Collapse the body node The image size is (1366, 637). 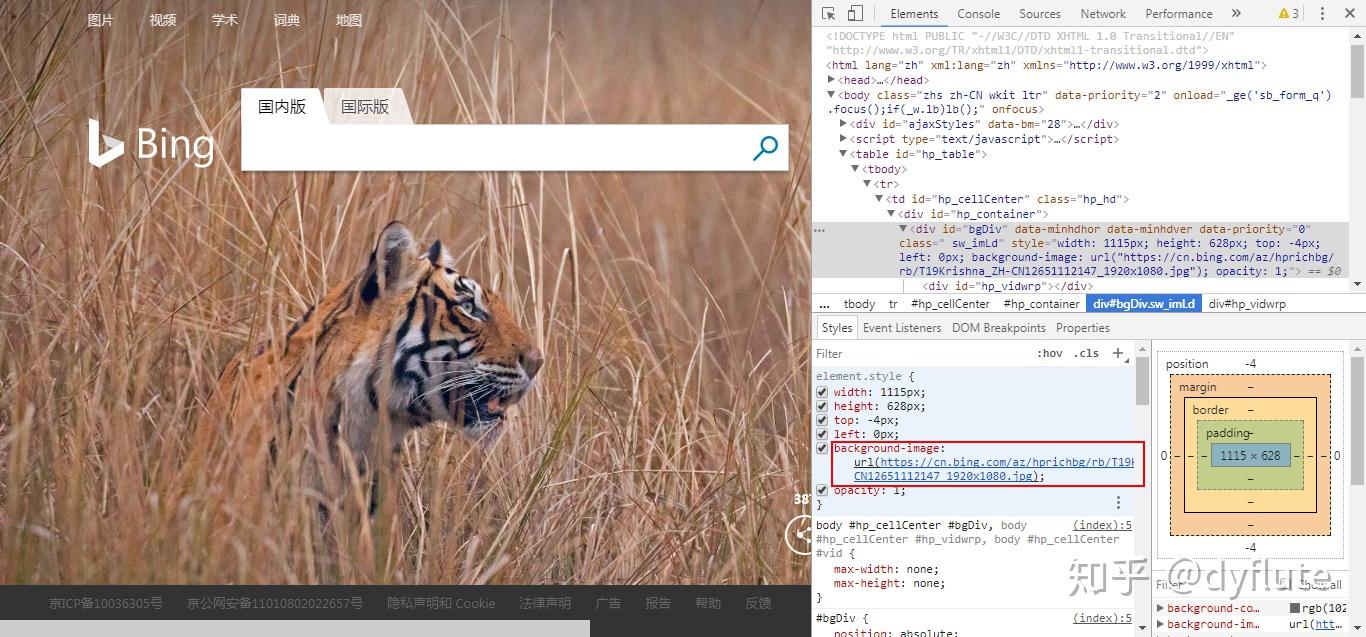[x=831, y=95]
